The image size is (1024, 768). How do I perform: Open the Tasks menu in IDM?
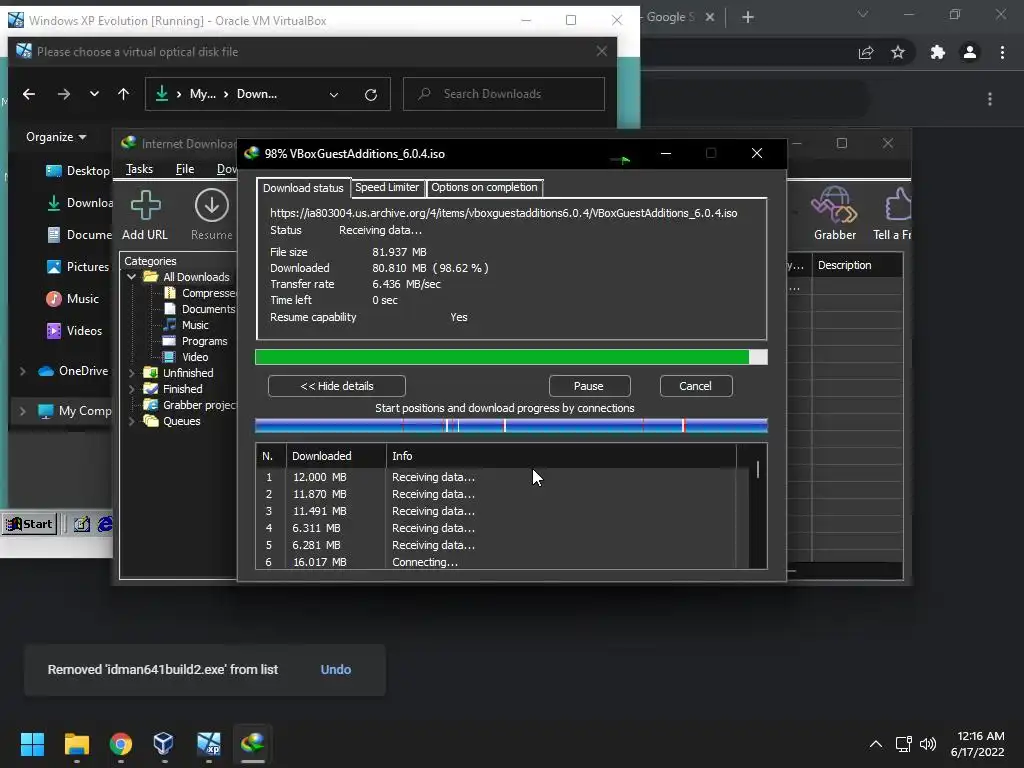139,169
